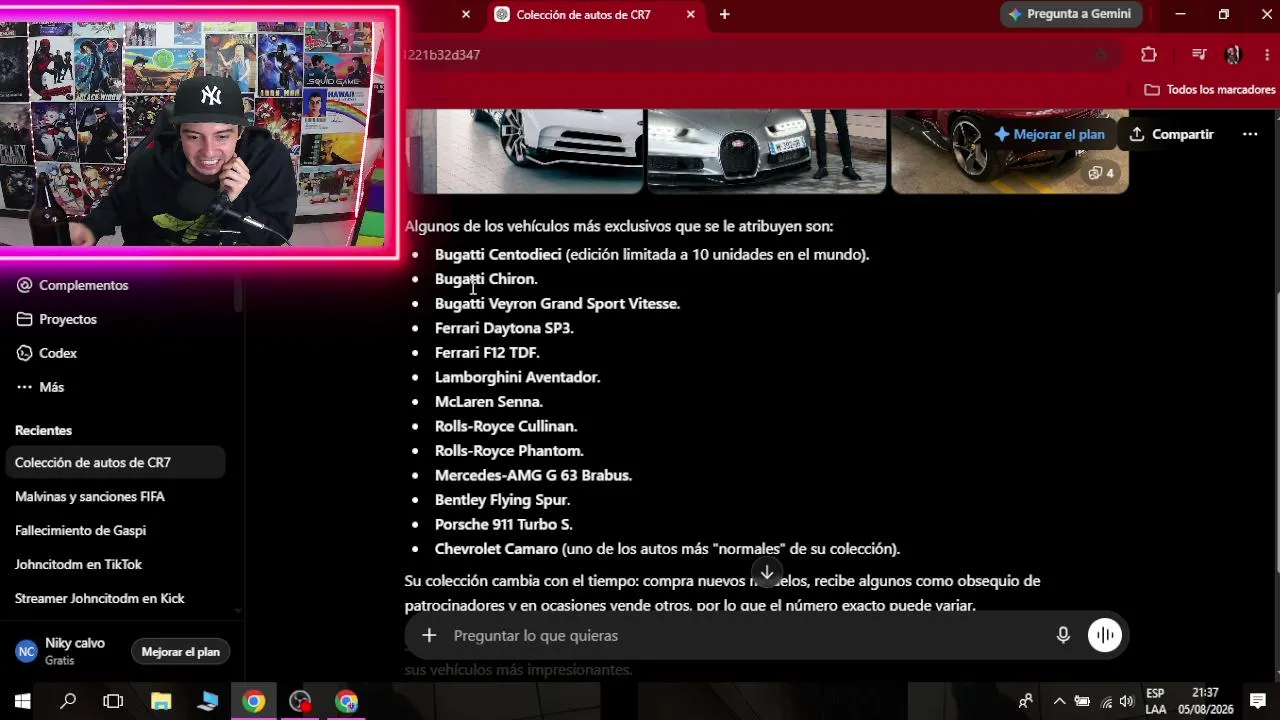Show hidden system tray icons
This screenshot has height=720, width=1280.
tap(1059, 701)
